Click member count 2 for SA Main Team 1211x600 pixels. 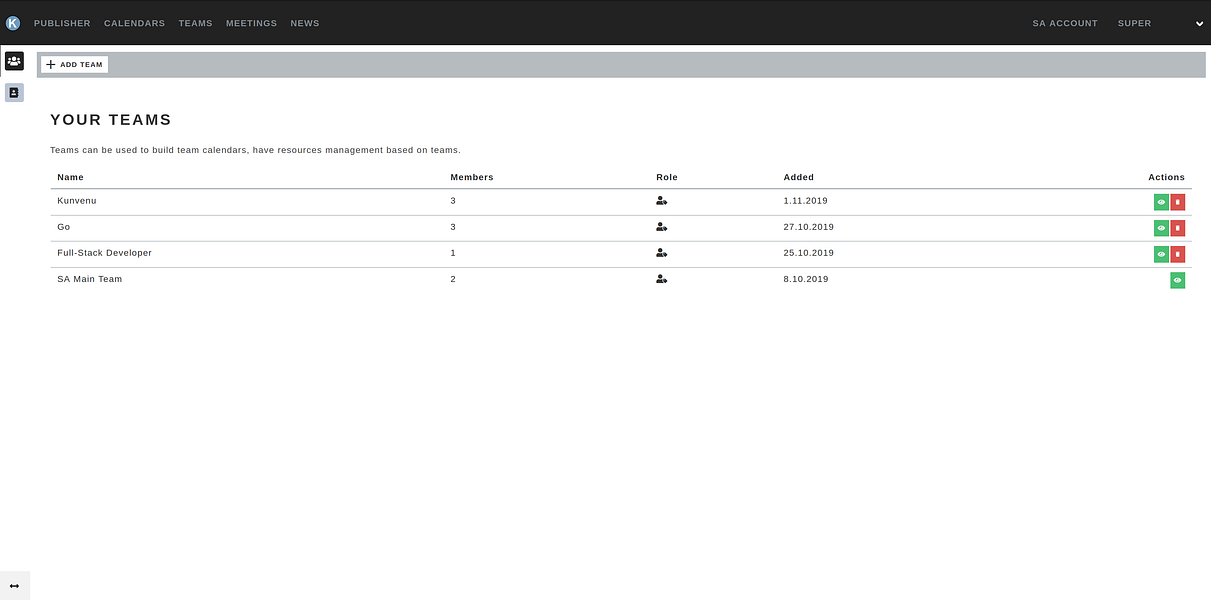pos(453,279)
